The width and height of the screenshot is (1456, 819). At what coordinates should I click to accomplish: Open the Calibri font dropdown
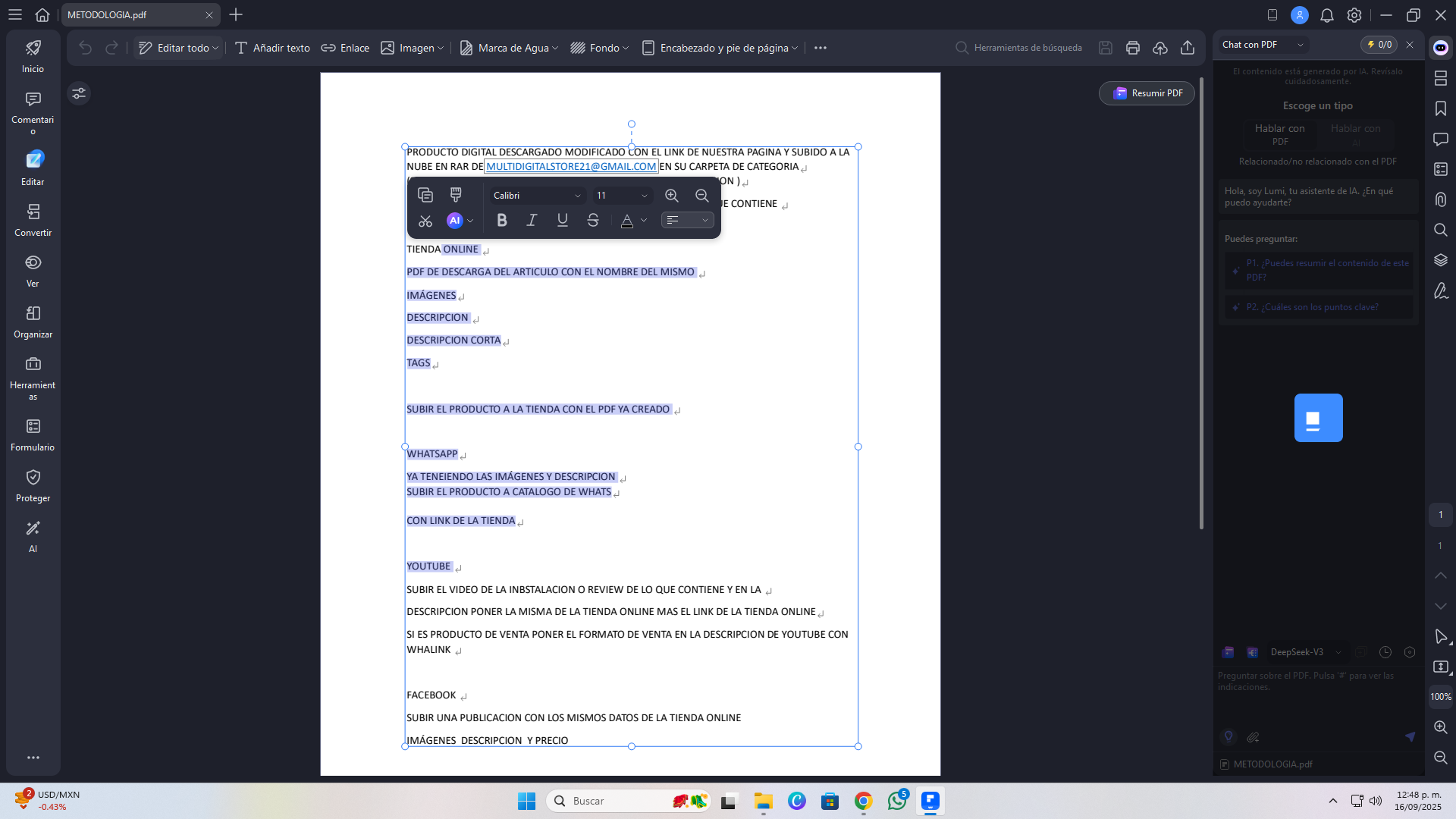(x=537, y=196)
